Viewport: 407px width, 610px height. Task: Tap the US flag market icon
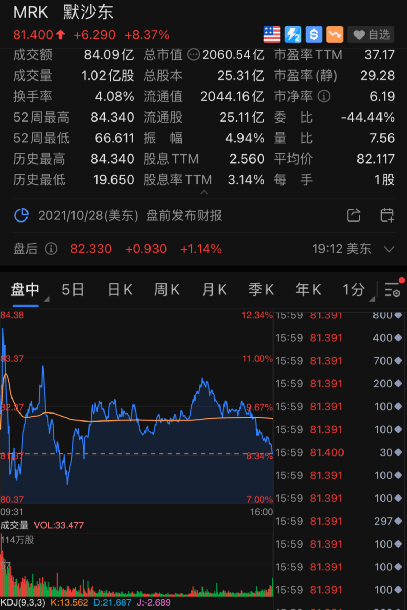click(x=272, y=35)
